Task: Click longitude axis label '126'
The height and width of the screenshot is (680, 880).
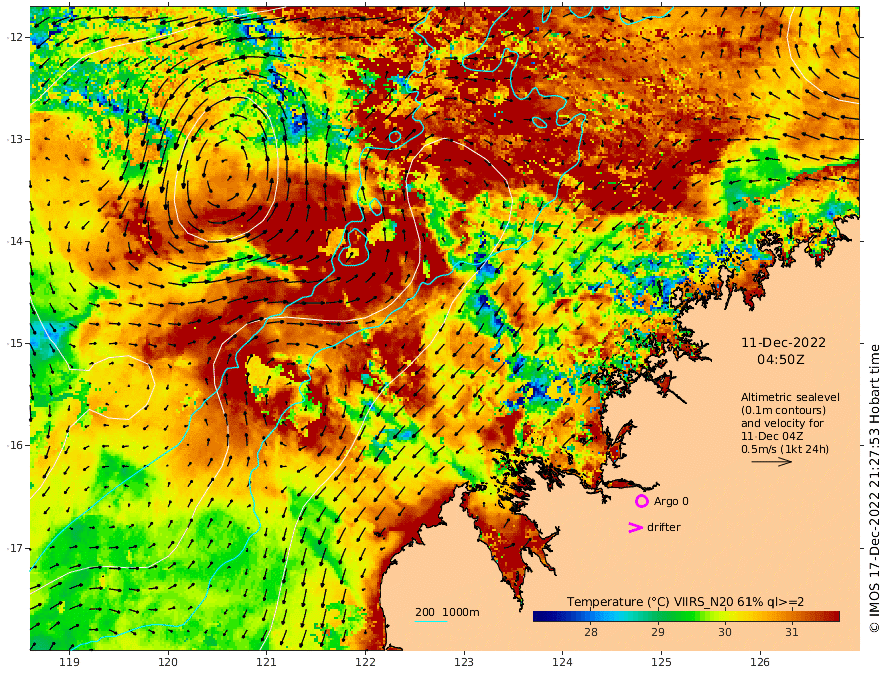Action: click(760, 663)
